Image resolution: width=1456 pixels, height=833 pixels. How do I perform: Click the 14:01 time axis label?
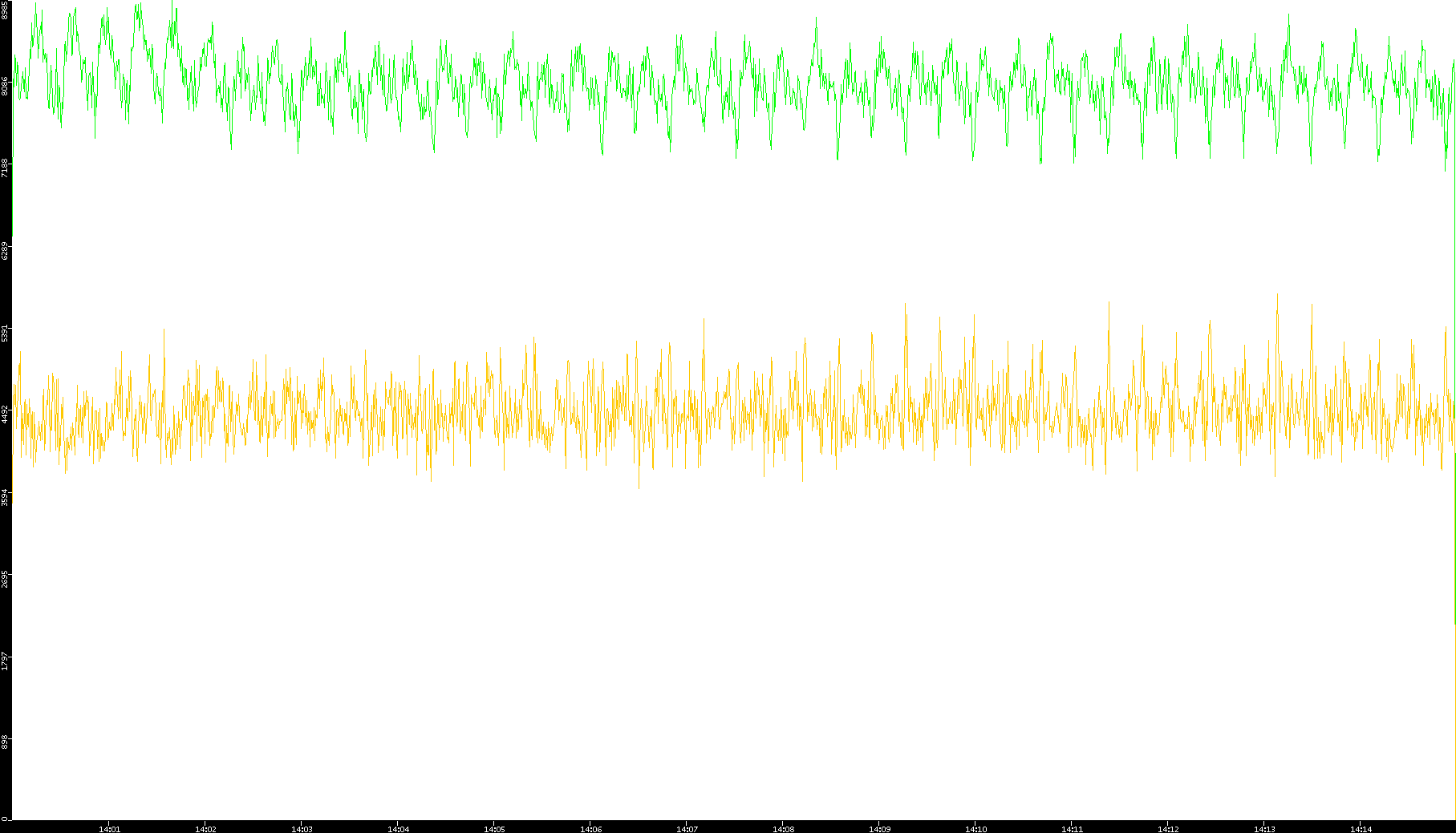point(109,828)
